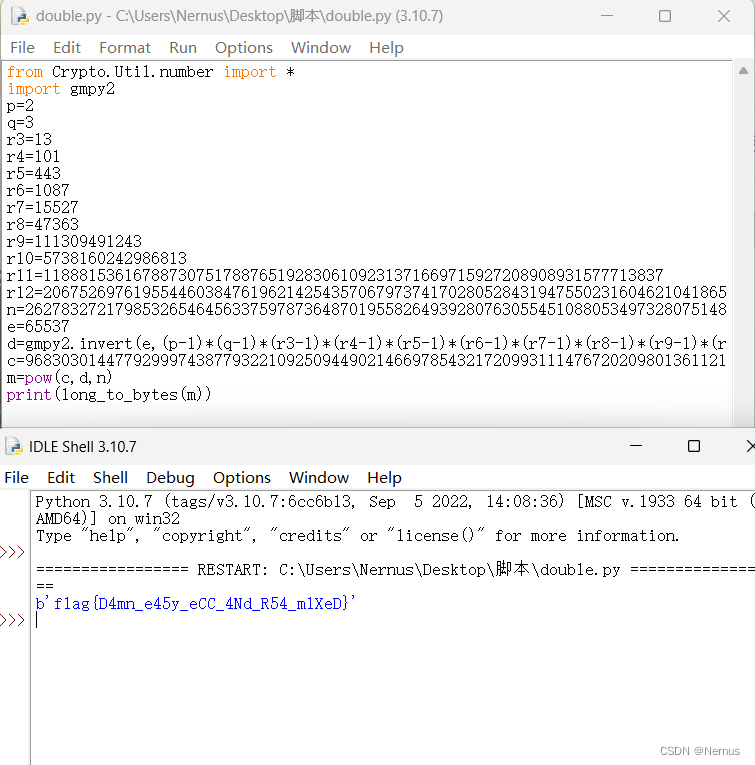The width and height of the screenshot is (755, 765).
Task: Click the 'd=gmpy2.invert' line
Action: point(367,343)
